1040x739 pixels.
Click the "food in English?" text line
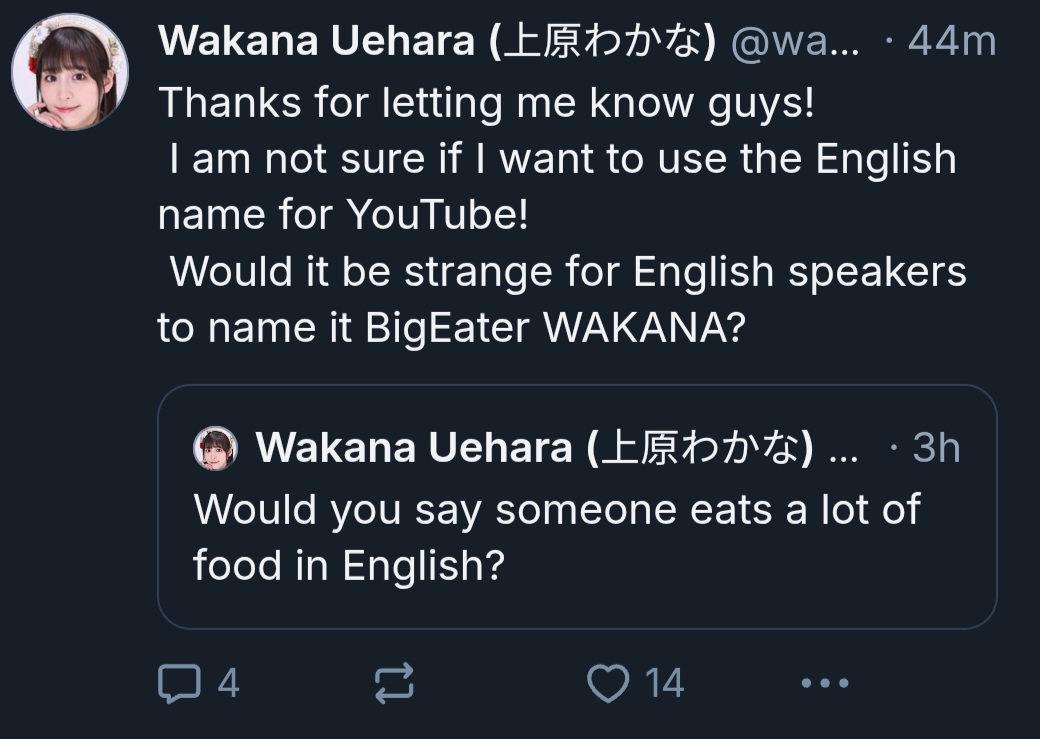click(347, 567)
